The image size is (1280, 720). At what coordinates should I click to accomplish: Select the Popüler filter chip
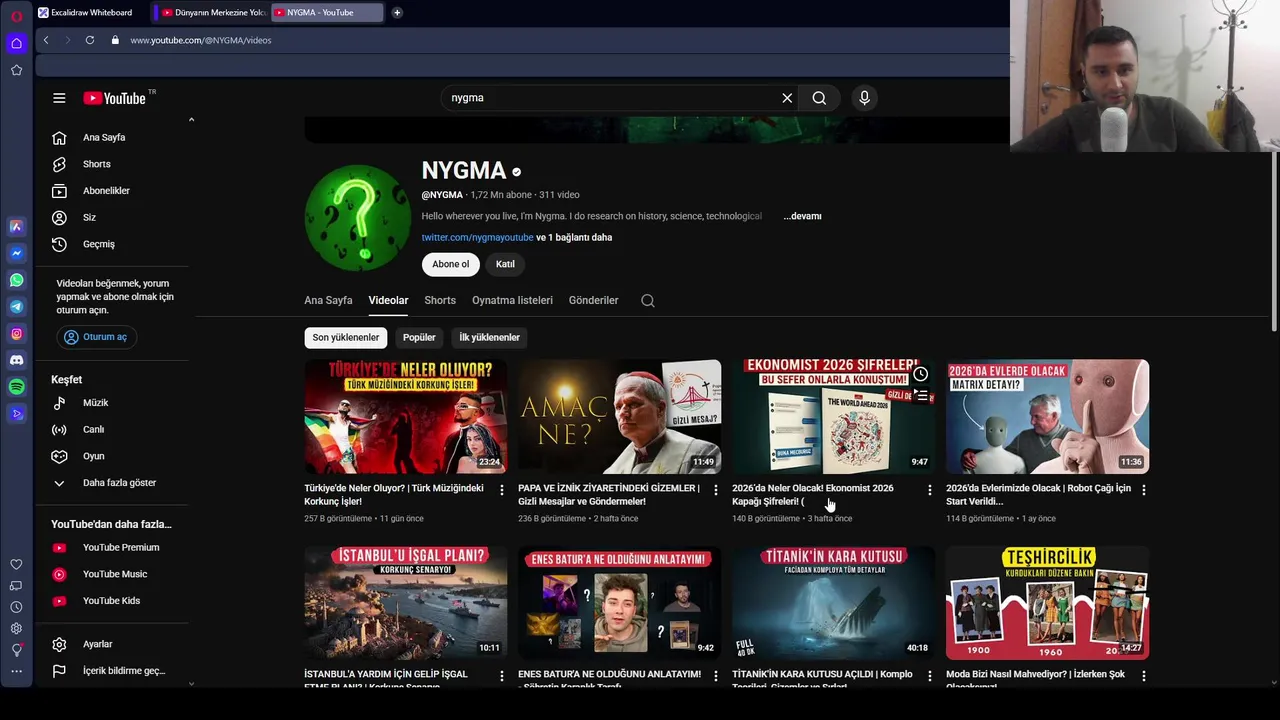(419, 338)
